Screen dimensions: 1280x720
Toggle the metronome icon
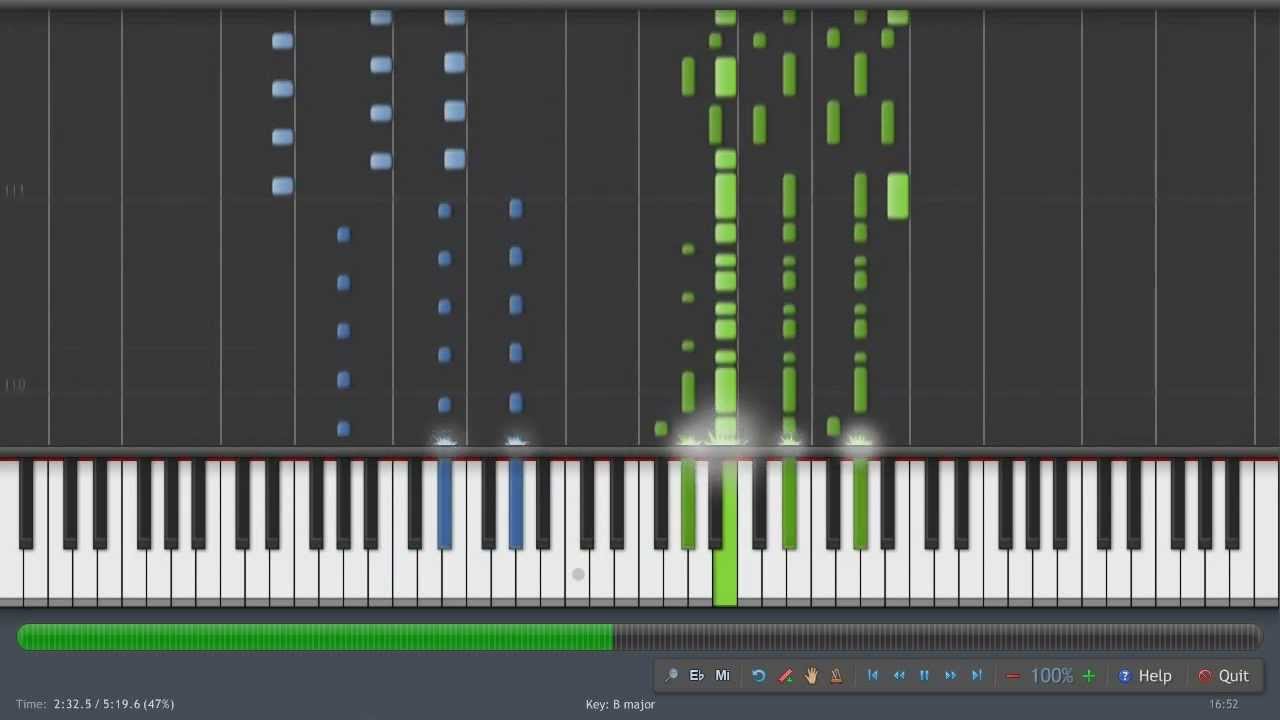point(837,676)
